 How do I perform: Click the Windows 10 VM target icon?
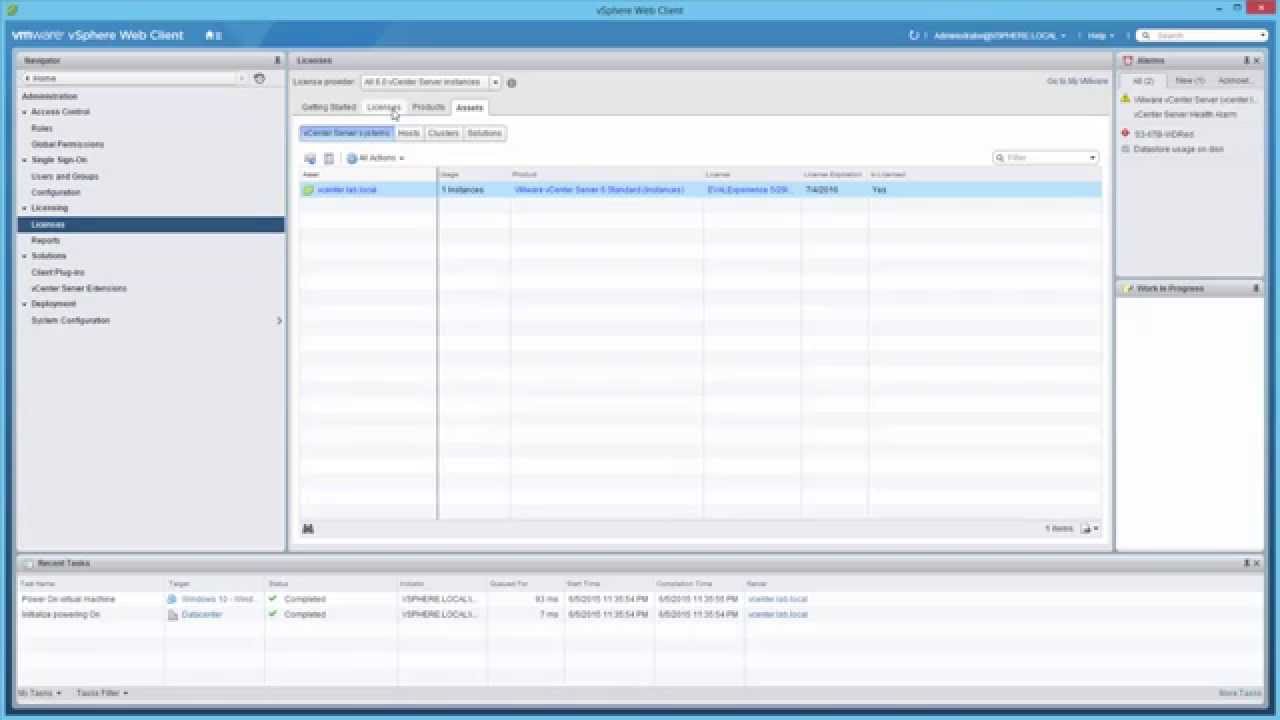tap(173, 599)
